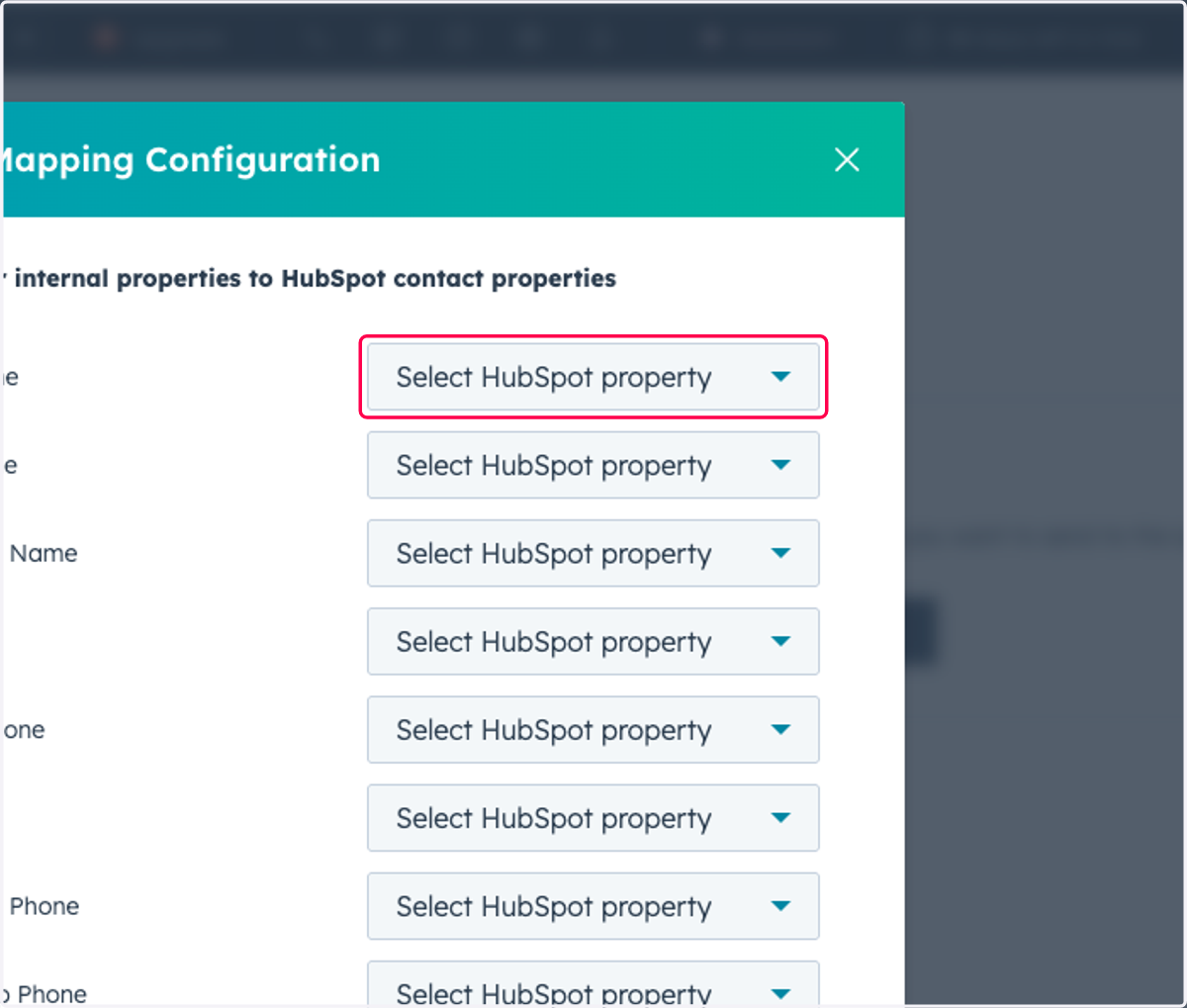Click the 'o Phone' field label

(x=45, y=994)
